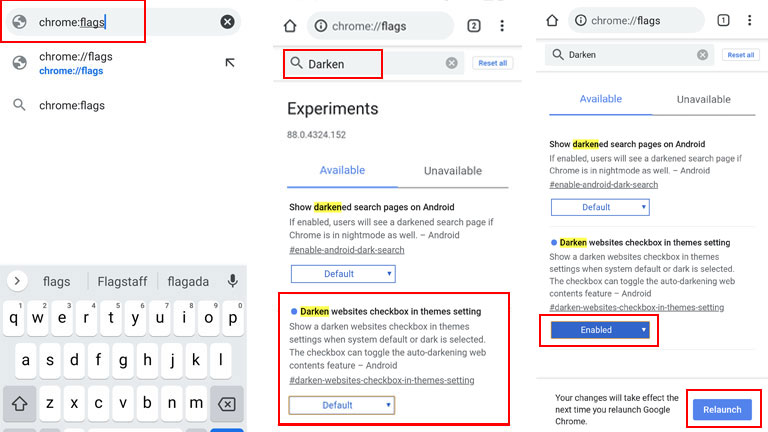Choose the 'flags' keyboard suggestion

click(56, 282)
